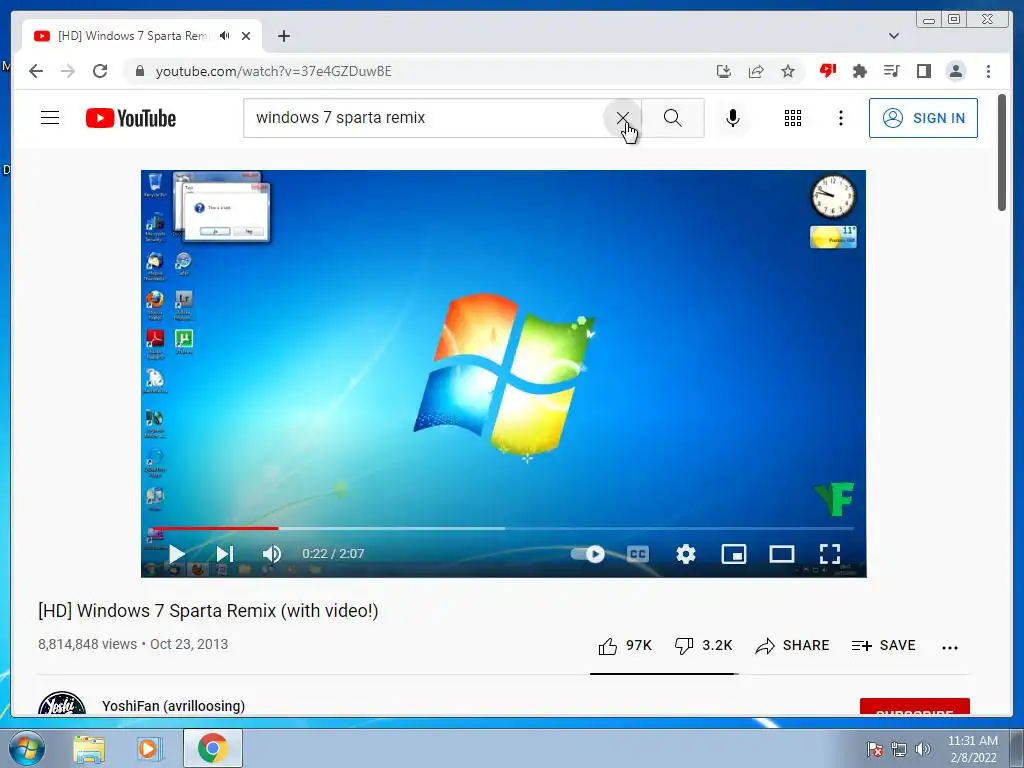Click the SHARE button
The width and height of the screenshot is (1024, 768).
[792, 645]
